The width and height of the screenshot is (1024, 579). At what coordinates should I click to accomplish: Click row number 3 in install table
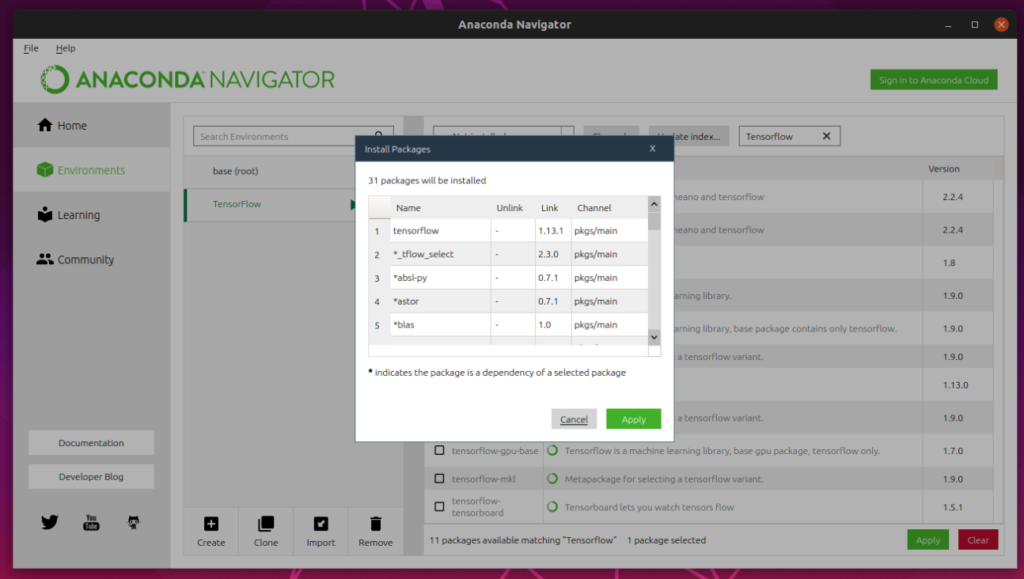[x=377, y=278]
